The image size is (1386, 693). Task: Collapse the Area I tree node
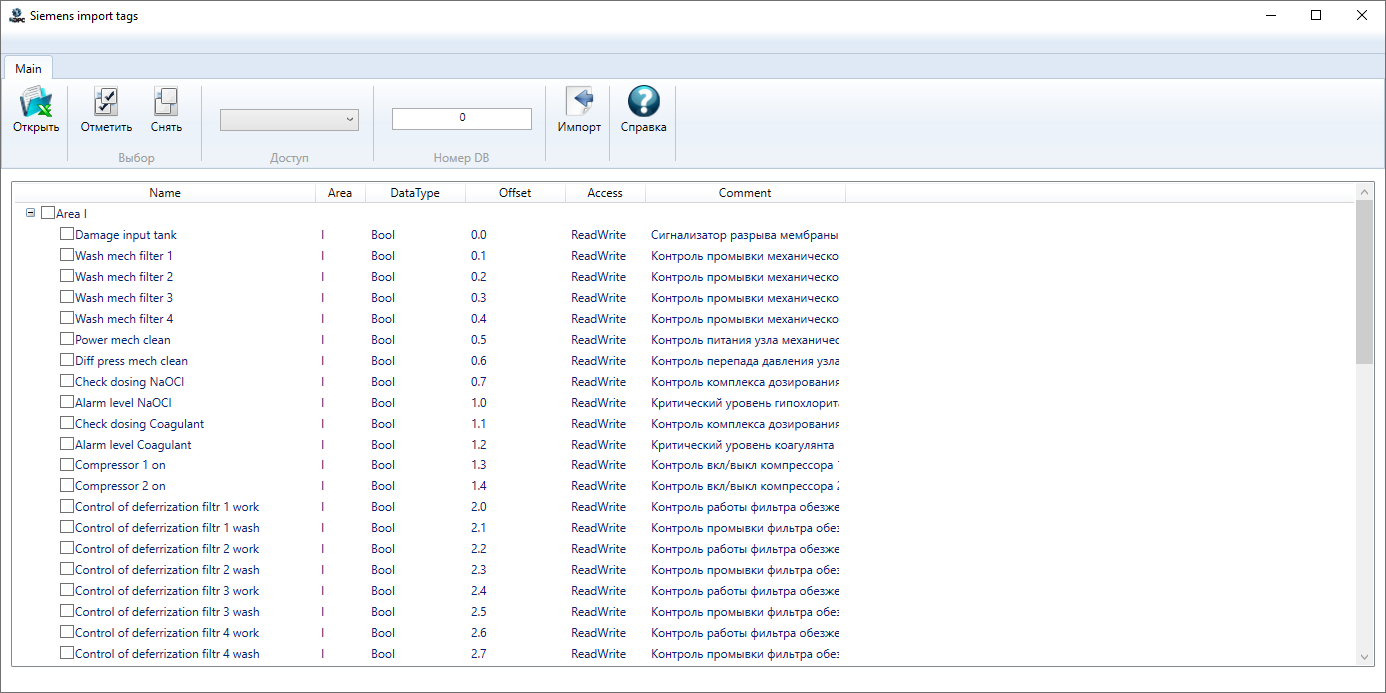30,213
